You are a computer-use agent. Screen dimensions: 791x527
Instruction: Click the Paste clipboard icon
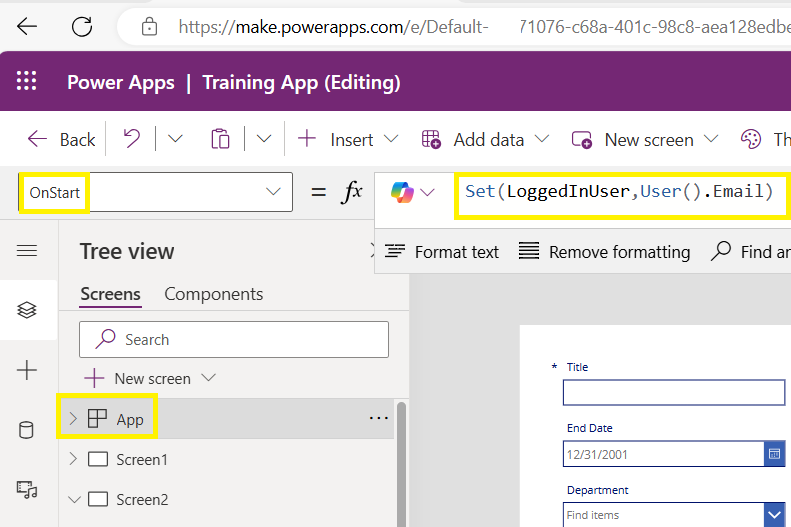pos(220,139)
